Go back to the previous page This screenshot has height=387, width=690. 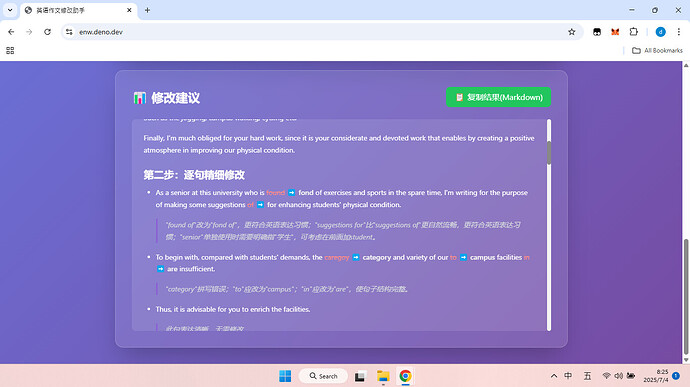tap(11, 32)
